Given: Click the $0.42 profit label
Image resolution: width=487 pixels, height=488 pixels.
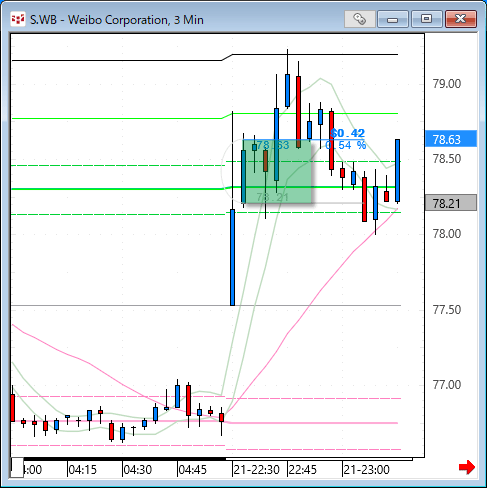Looking at the screenshot, I should 348,133.
